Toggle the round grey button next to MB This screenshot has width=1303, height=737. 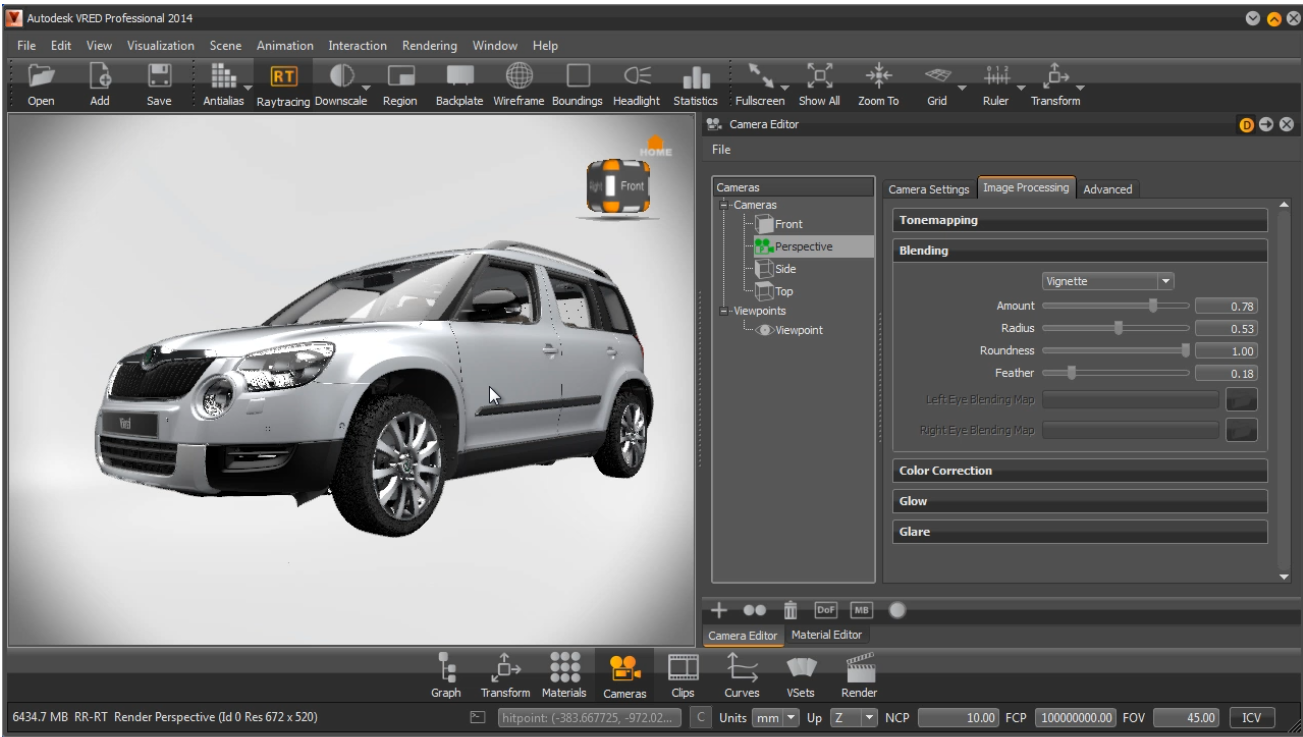[x=897, y=610]
